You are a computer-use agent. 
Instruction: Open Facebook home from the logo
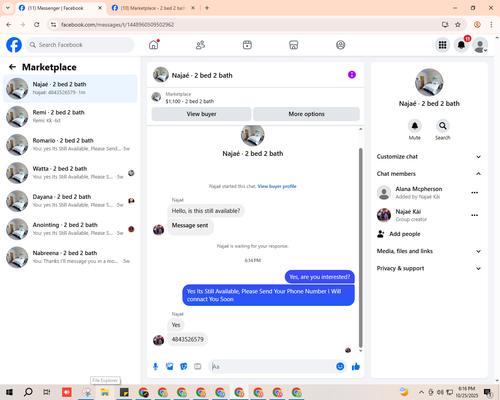pos(14,45)
